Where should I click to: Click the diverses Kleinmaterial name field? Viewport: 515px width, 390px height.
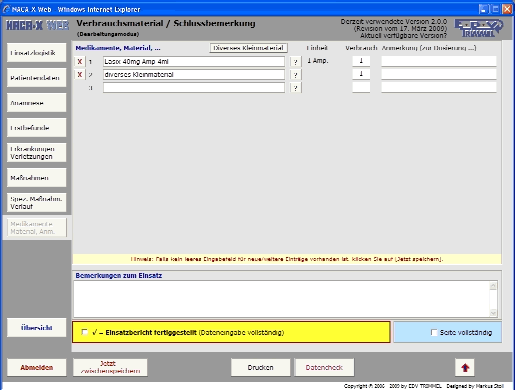tap(194, 75)
